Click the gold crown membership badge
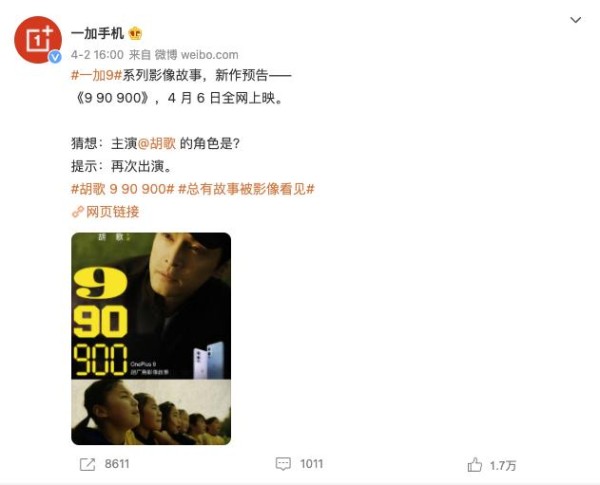The width and height of the screenshot is (600, 485). (135, 34)
